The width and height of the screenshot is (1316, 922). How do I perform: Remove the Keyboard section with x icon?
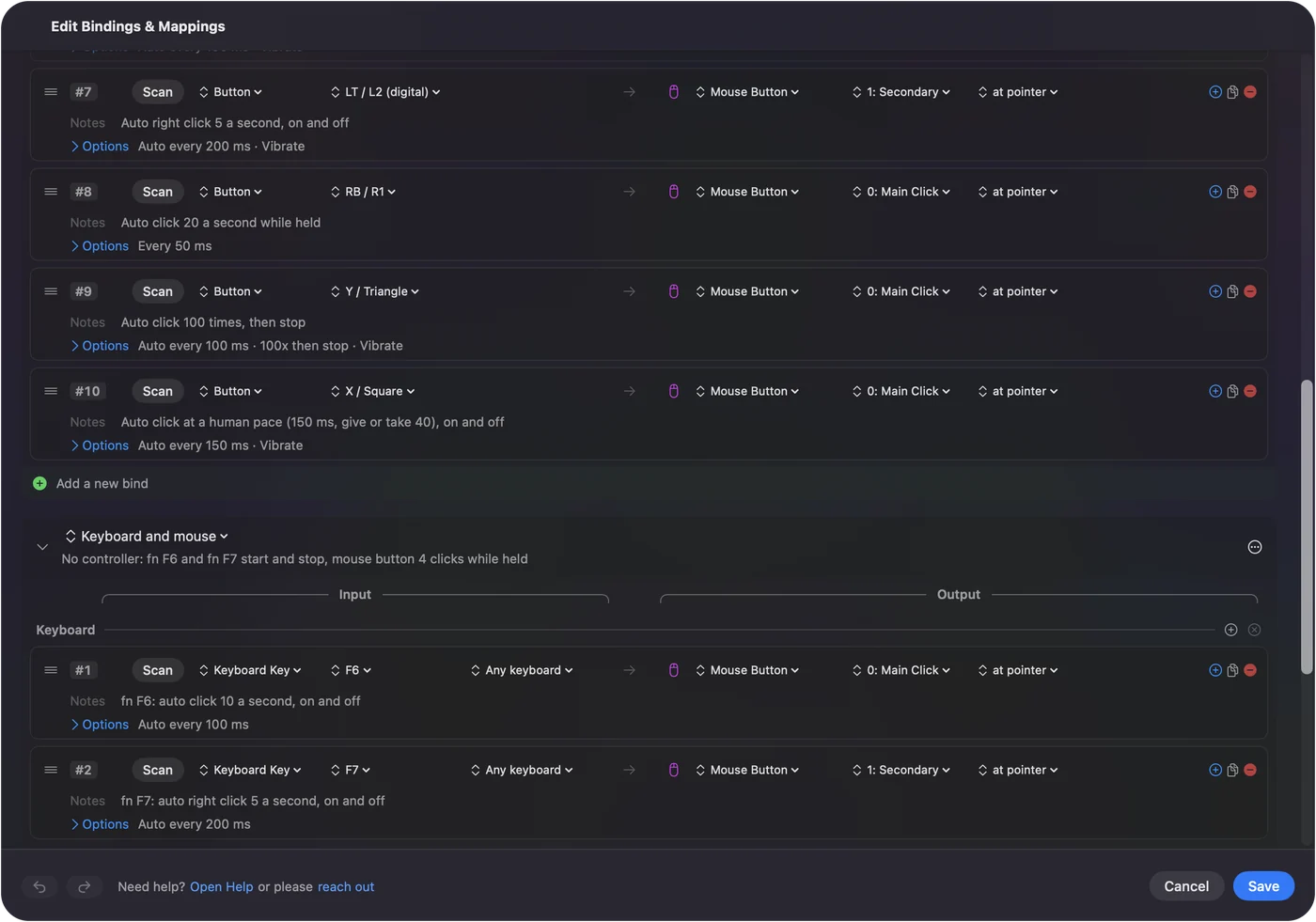(1254, 630)
